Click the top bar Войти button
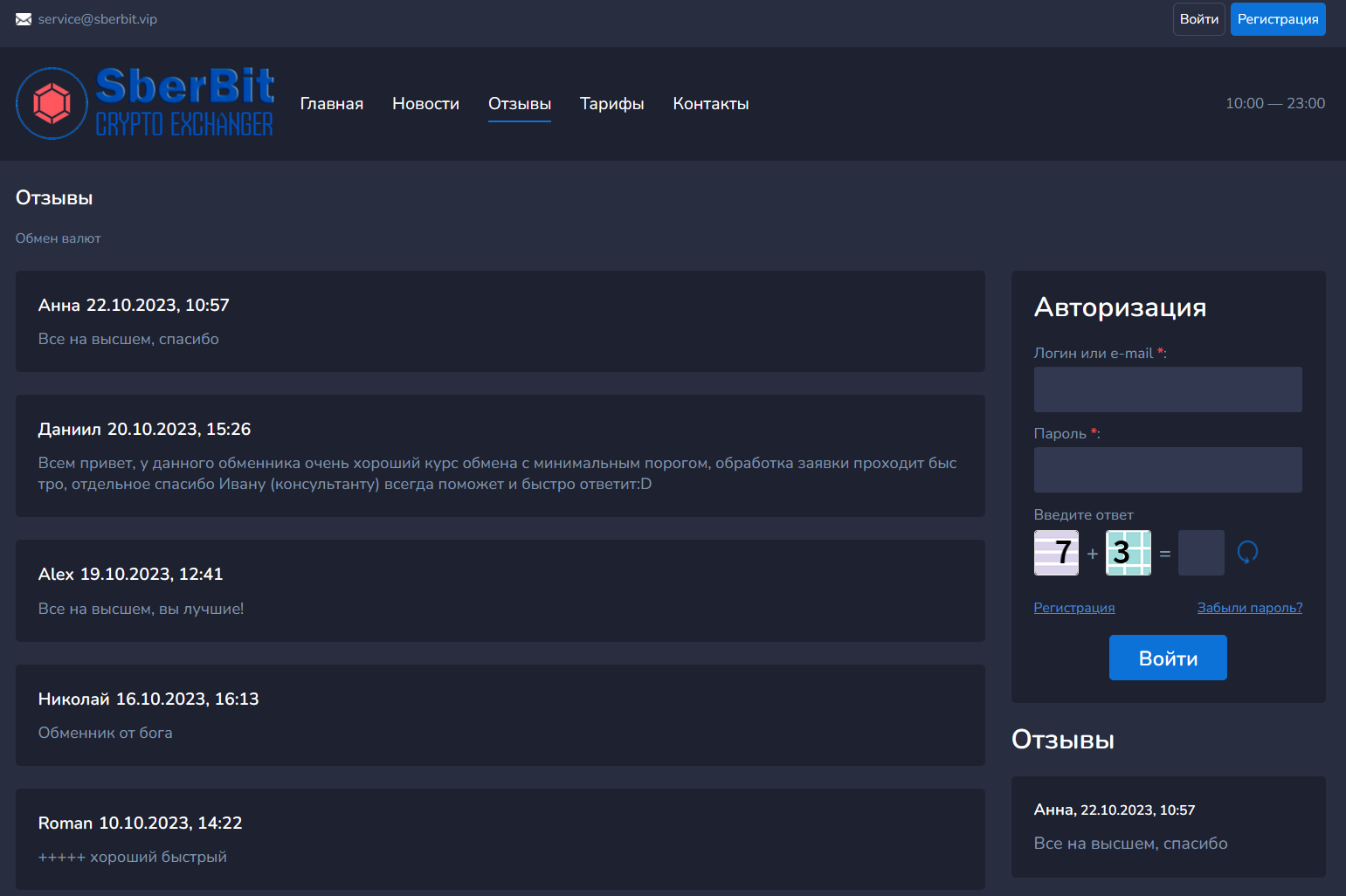 [1199, 19]
